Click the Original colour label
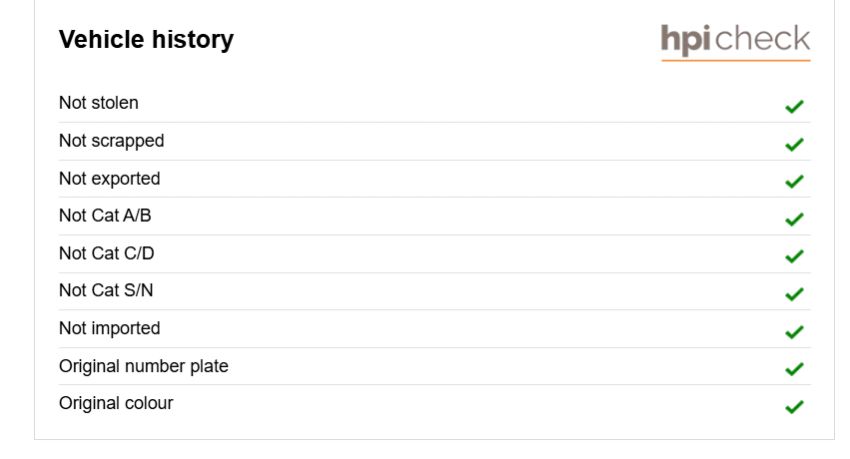 pos(116,403)
